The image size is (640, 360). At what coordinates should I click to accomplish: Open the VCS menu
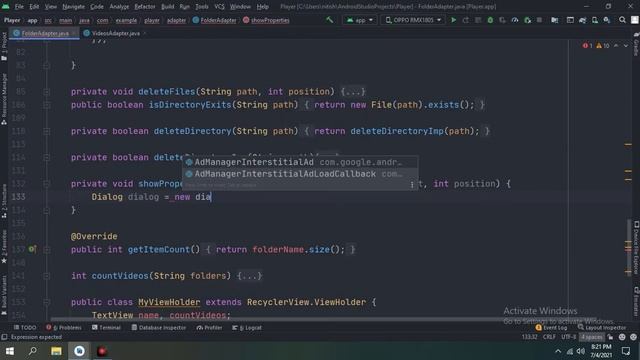[x=219, y=7]
